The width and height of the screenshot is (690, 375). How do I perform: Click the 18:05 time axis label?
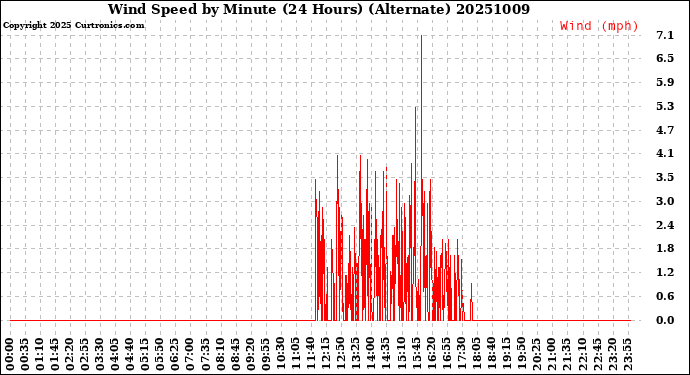tap(477, 355)
